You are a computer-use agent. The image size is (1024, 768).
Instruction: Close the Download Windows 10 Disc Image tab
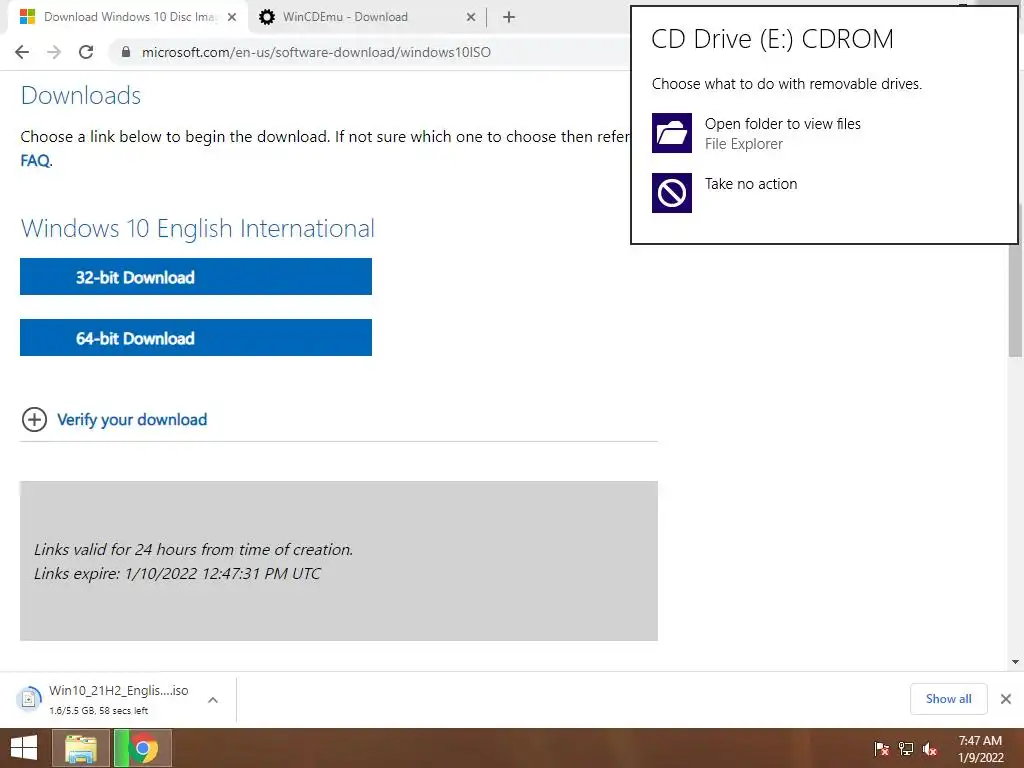(x=232, y=17)
